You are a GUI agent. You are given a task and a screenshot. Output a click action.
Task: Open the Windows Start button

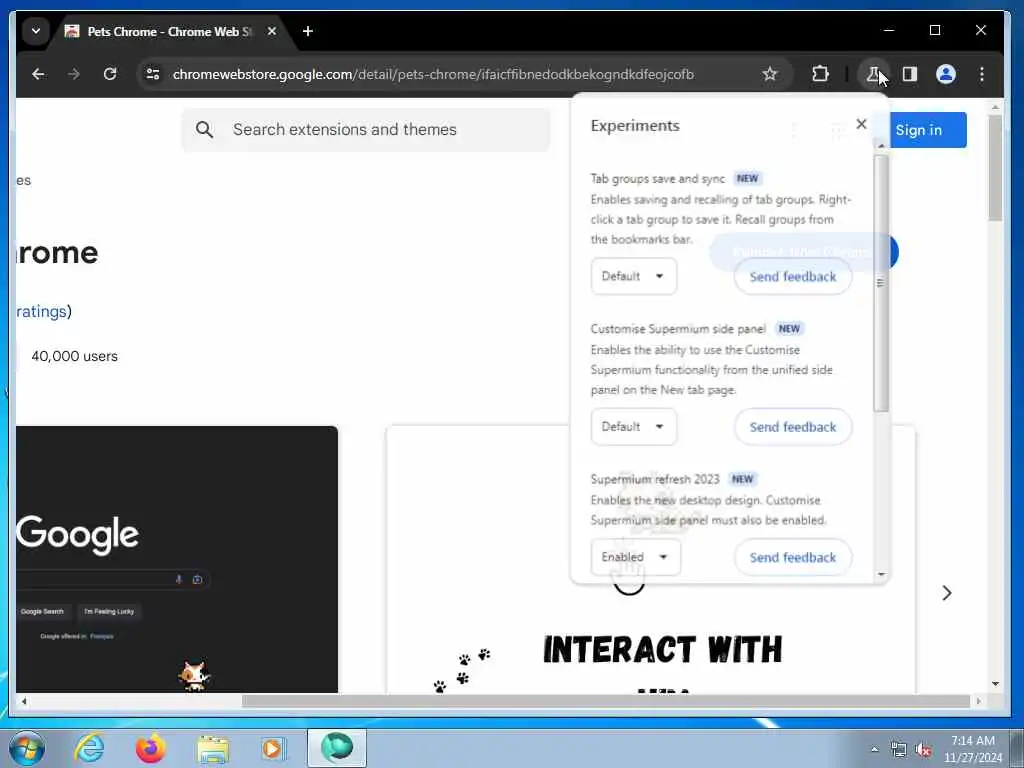[x=27, y=748]
